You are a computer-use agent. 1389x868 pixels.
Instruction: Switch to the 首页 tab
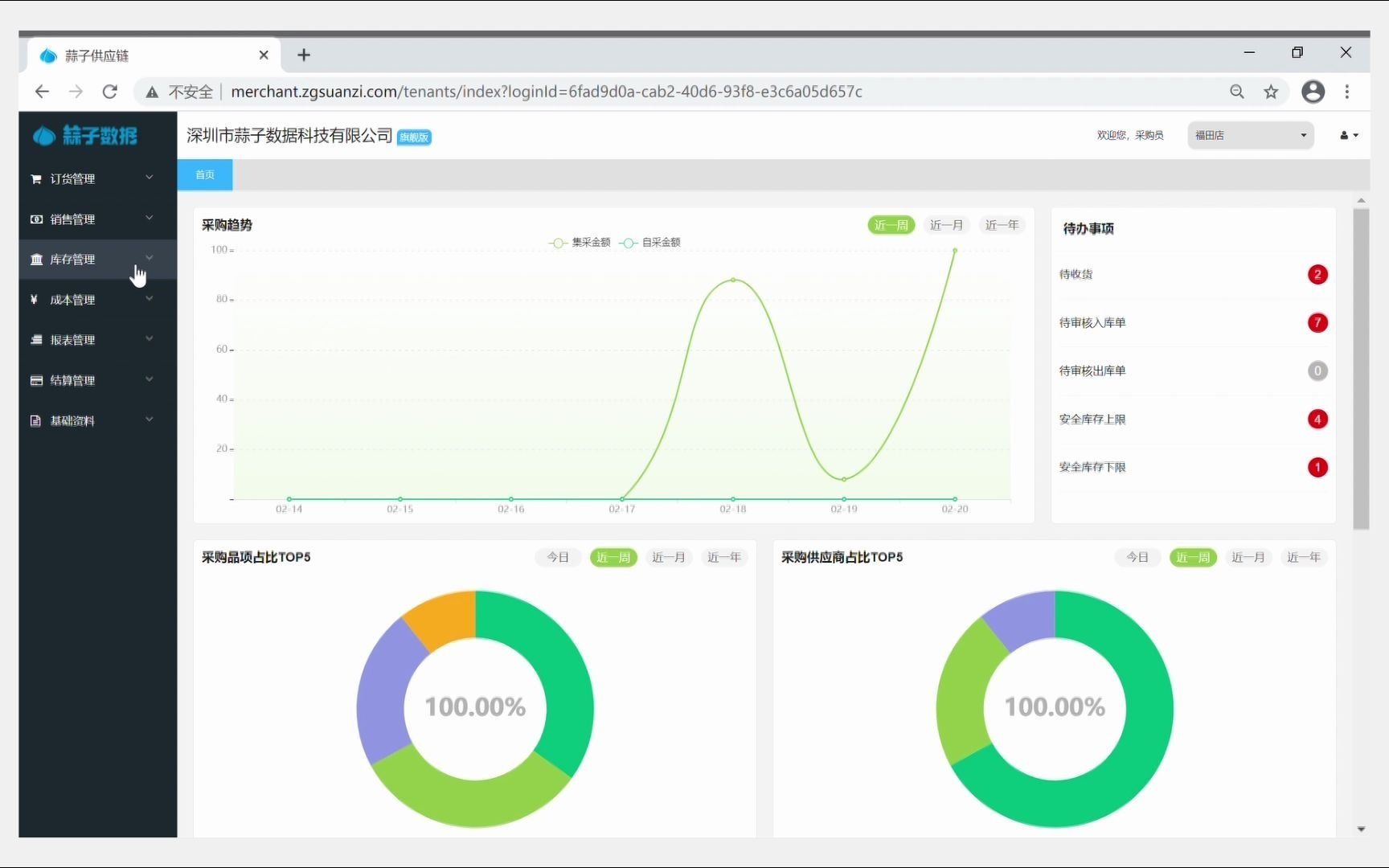pyautogui.click(x=205, y=174)
